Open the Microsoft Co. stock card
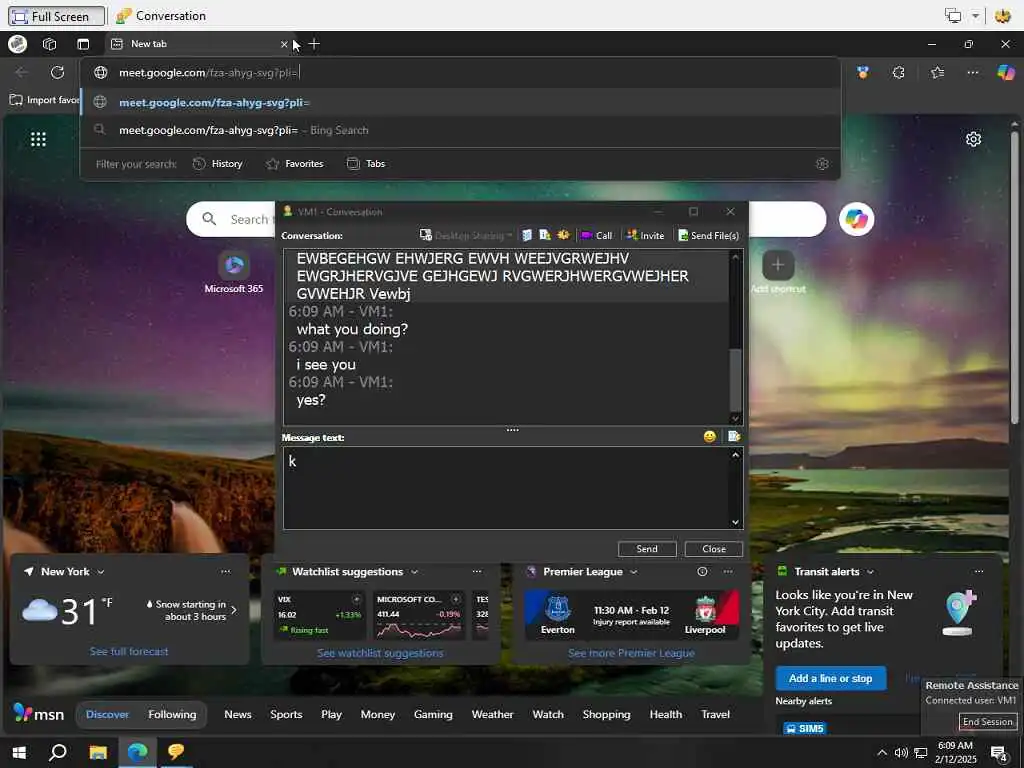 point(419,615)
